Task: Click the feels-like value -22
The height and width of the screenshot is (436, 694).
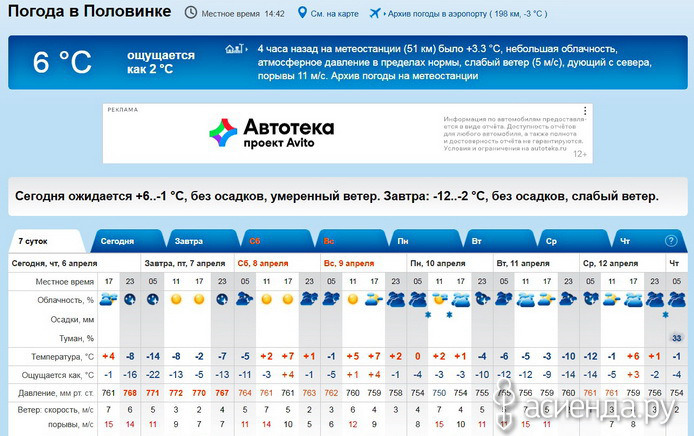Action: coord(153,375)
